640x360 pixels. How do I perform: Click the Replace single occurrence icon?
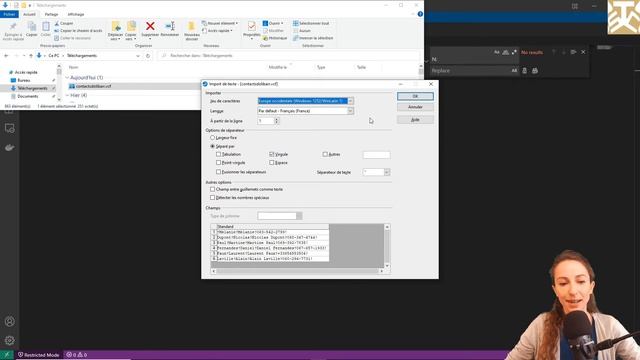(x=524, y=71)
